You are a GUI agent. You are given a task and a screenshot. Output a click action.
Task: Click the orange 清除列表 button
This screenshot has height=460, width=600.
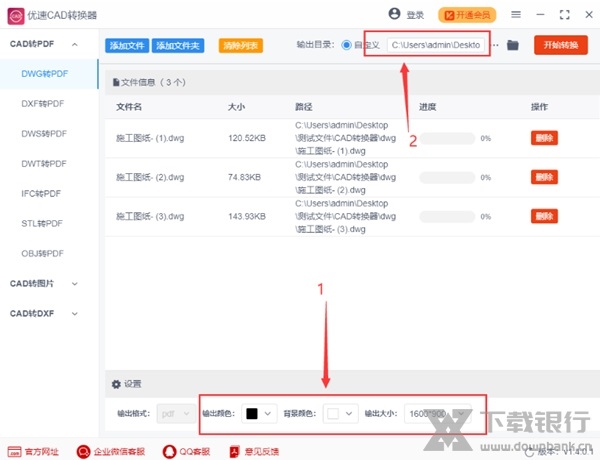pyautogui.click(x=241, y=46)
